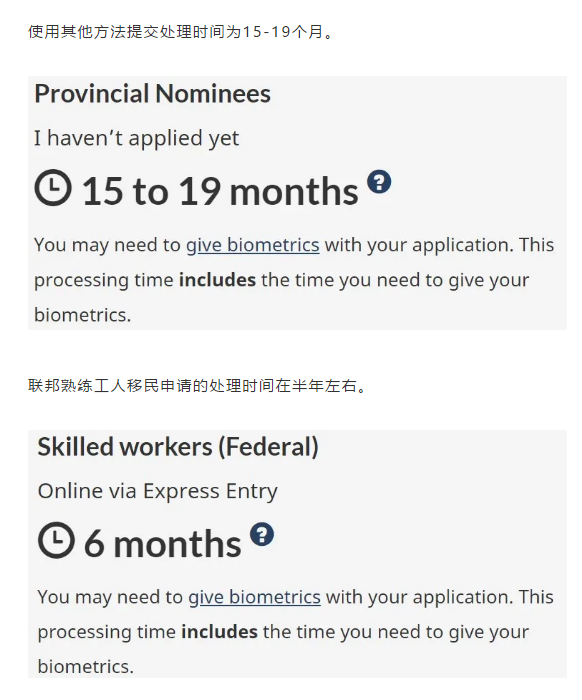The image size is (582, 700).
Task: Click bold "includes" in Provincial Nominees paragraph
Action: [217, 280]
